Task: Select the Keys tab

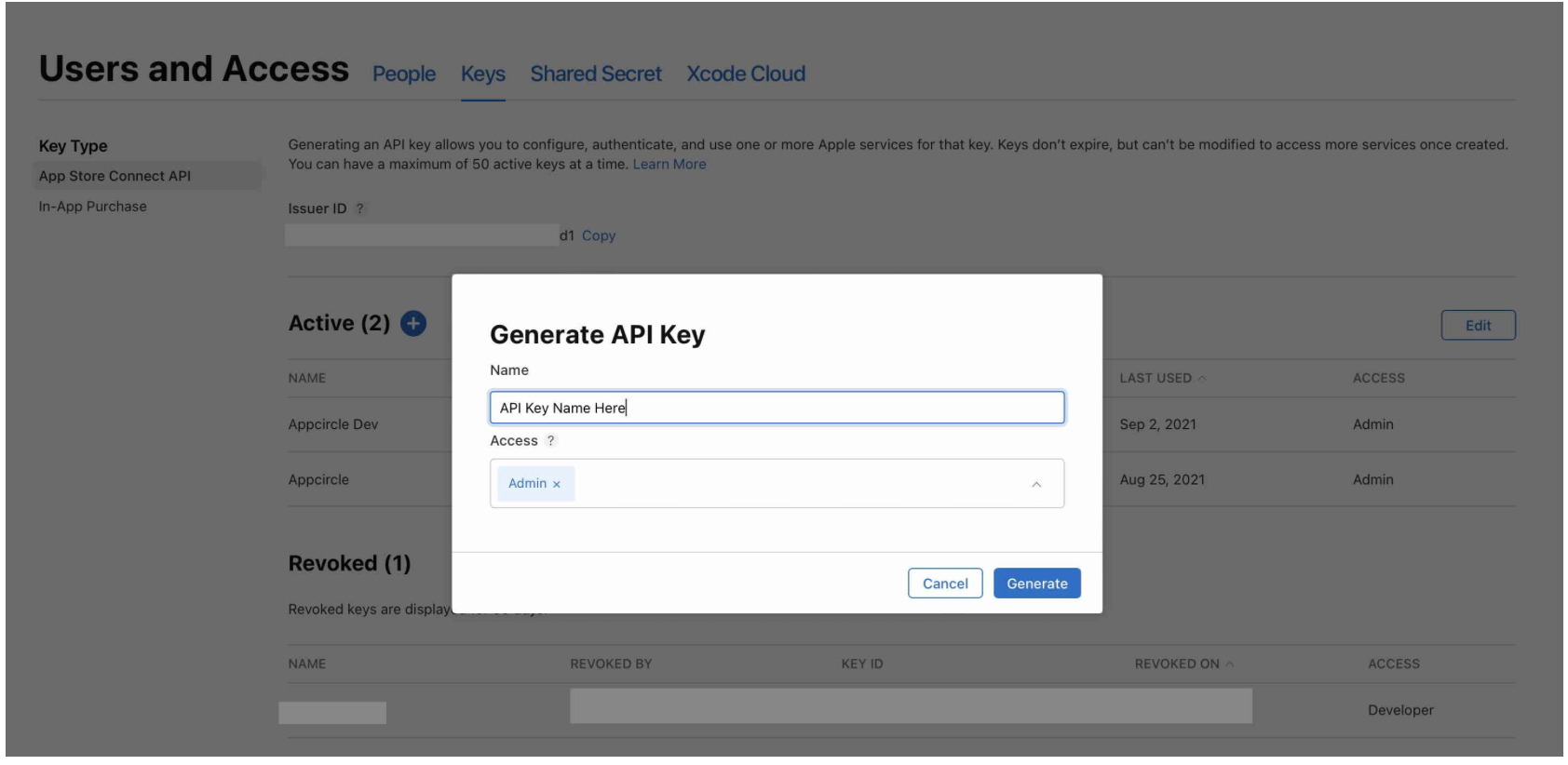Action: click(x=483, y=74)
